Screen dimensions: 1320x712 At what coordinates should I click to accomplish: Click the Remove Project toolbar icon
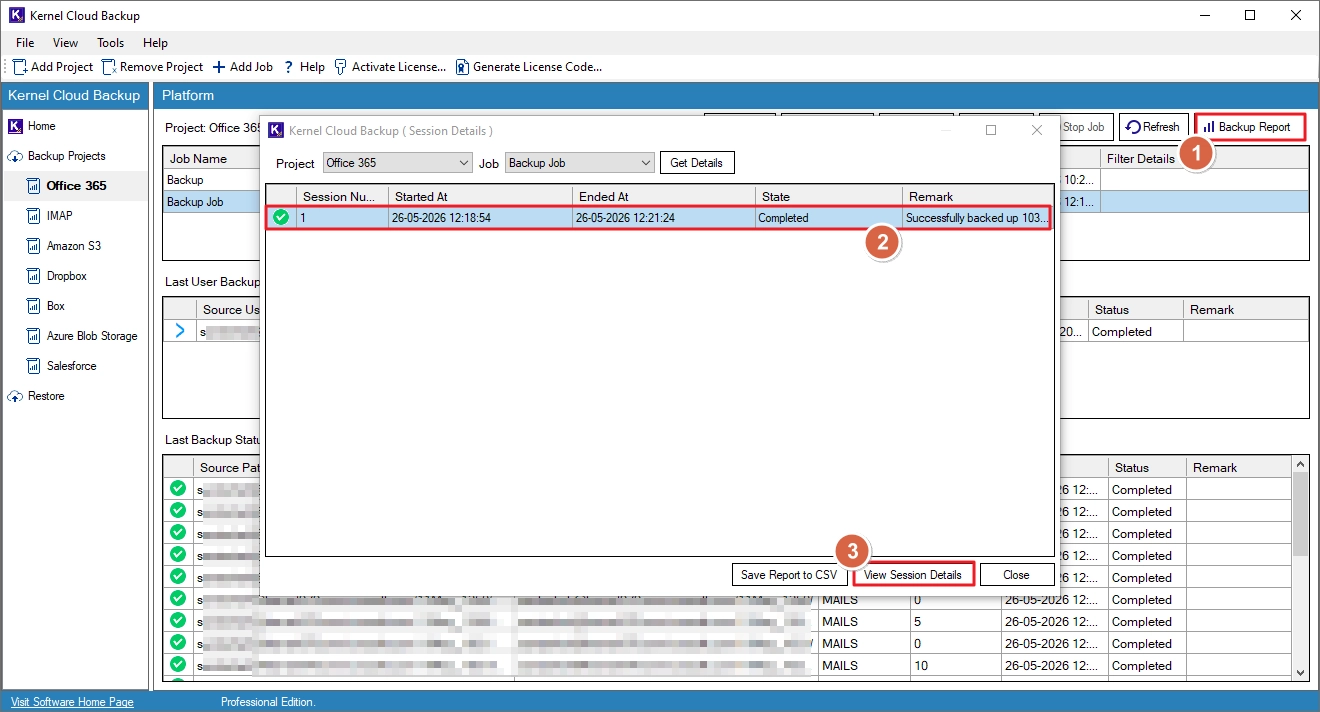coord(108,67)
